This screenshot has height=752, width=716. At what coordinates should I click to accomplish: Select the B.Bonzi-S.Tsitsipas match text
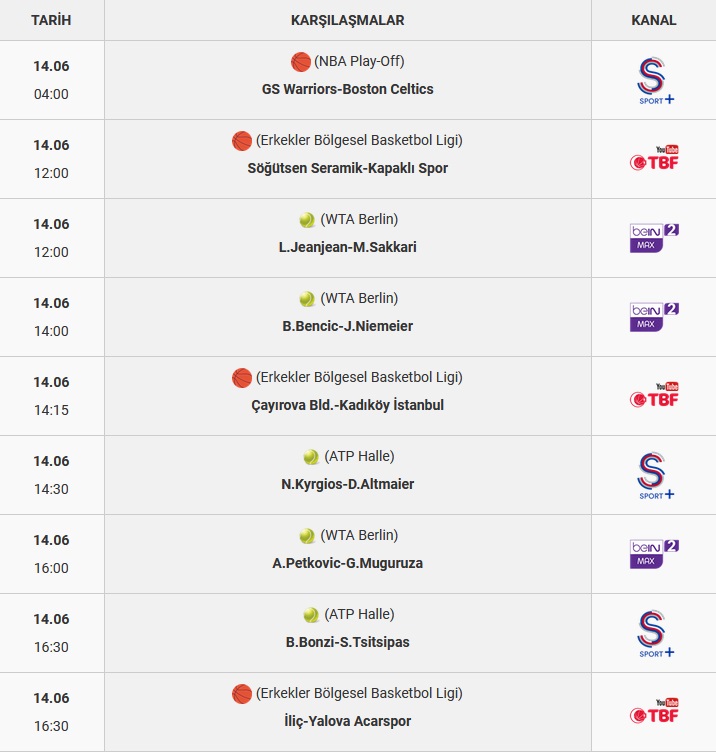click(348, 642)
